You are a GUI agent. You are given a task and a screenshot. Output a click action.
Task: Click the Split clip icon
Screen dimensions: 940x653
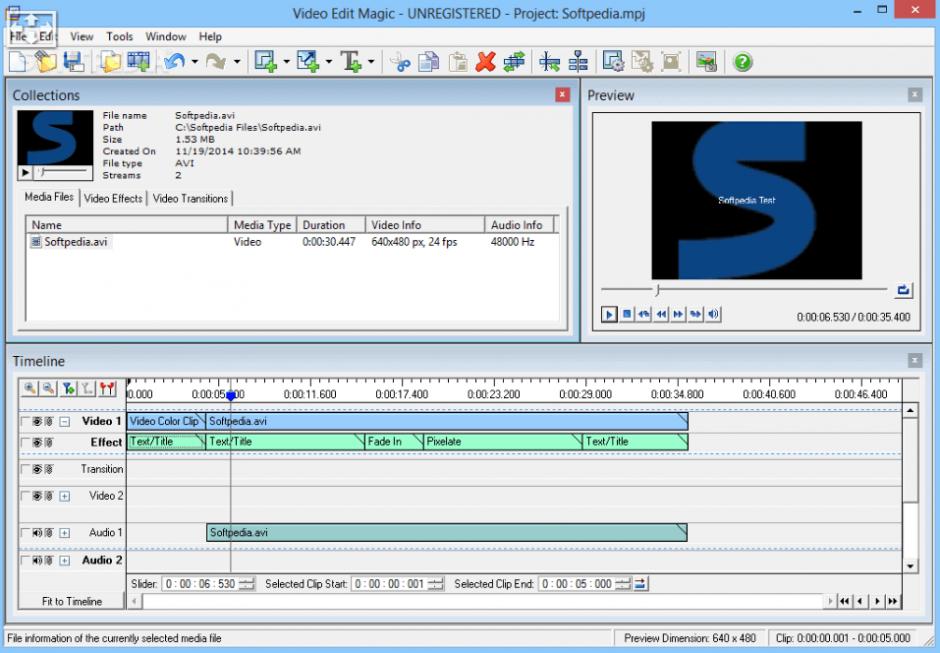point(549,62)
